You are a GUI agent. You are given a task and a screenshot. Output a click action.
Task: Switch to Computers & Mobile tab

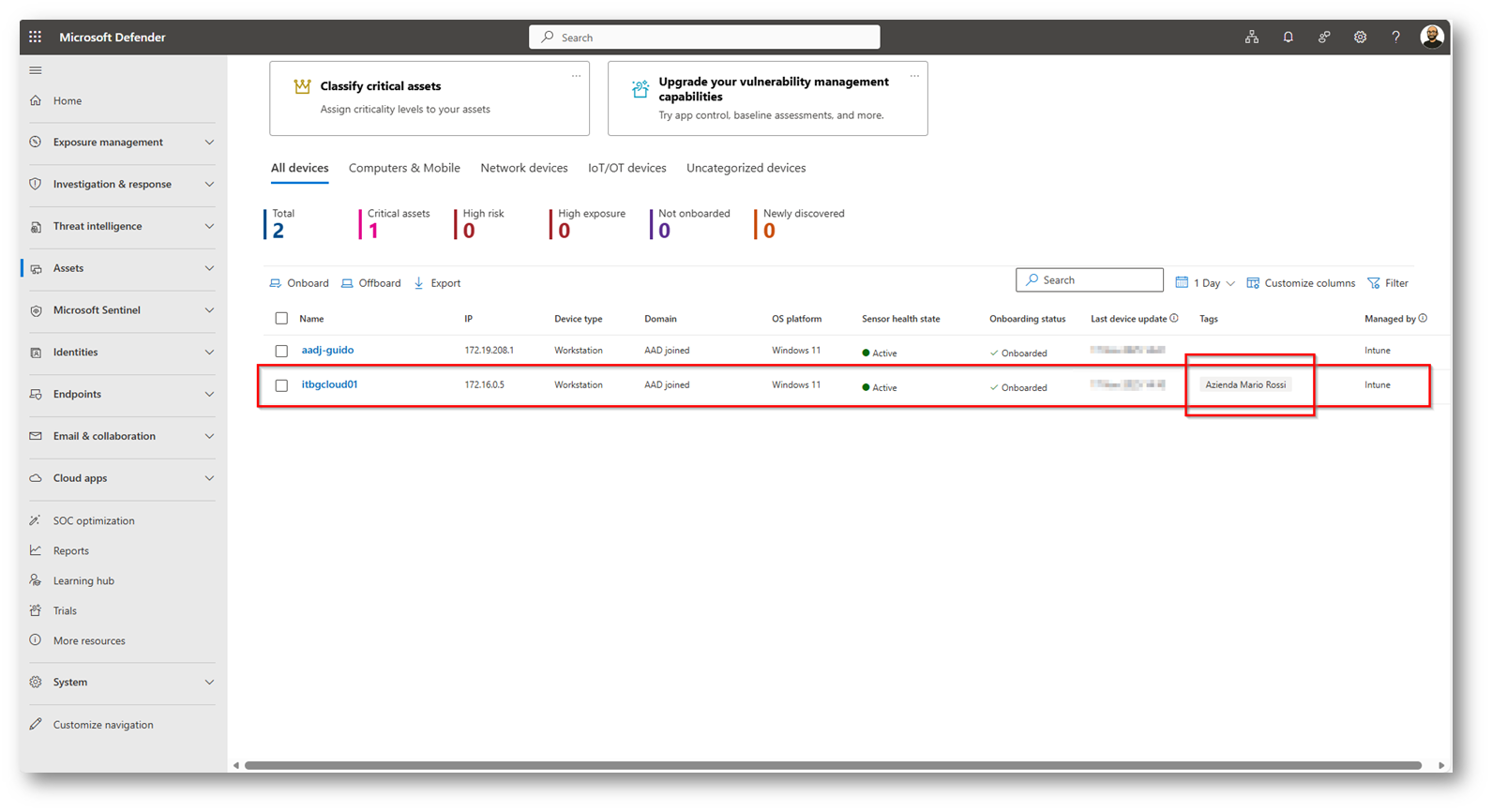click(x=404, y=168)
